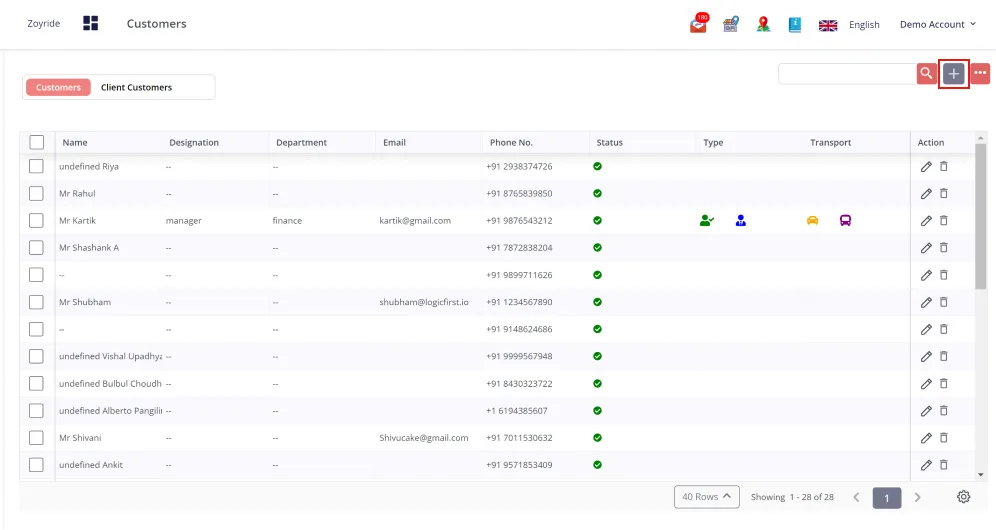Go to the previous page arrow
This screenshot has height=530, width=996.
[856, 497]
